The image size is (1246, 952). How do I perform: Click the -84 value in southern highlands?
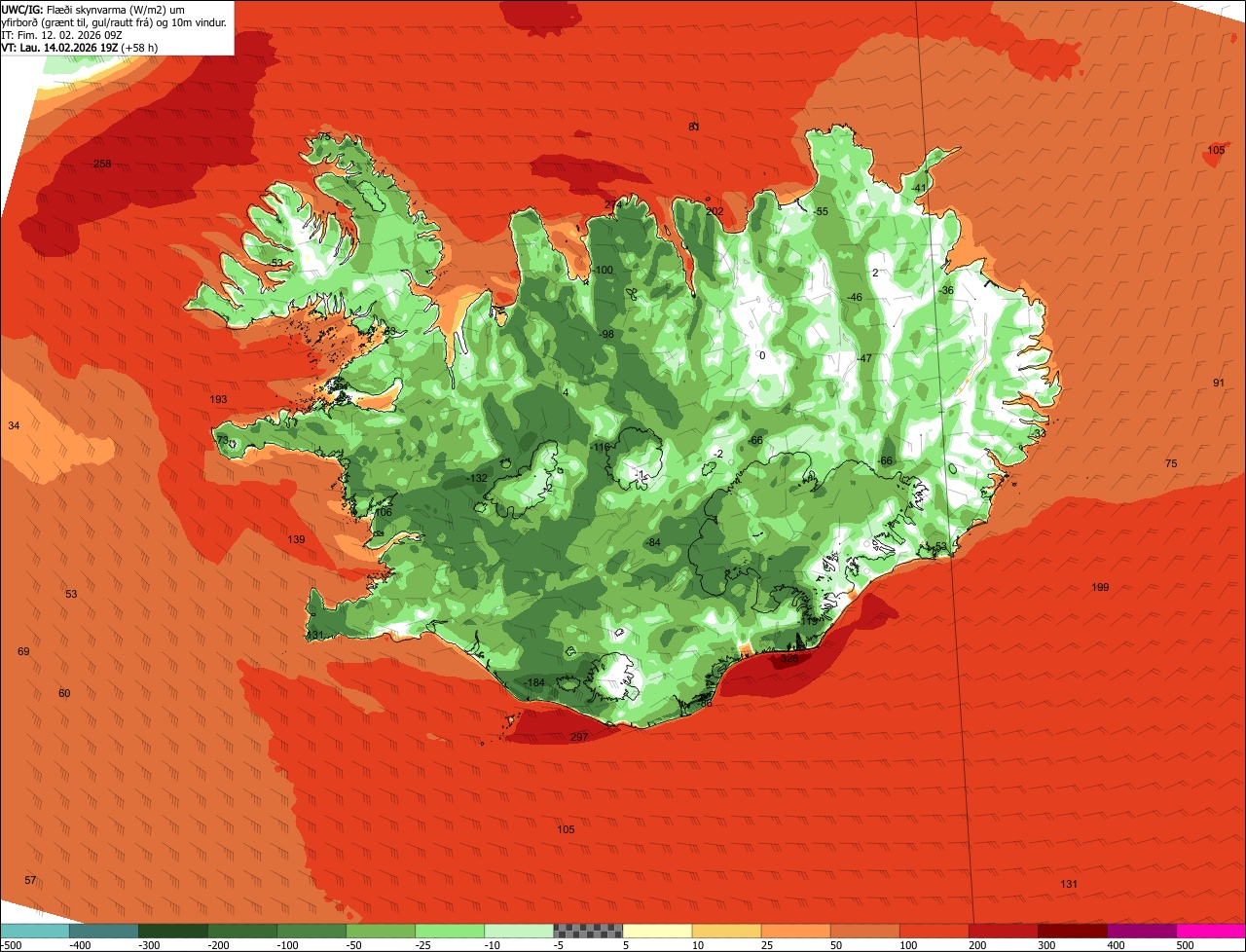(x=653, y=542)
